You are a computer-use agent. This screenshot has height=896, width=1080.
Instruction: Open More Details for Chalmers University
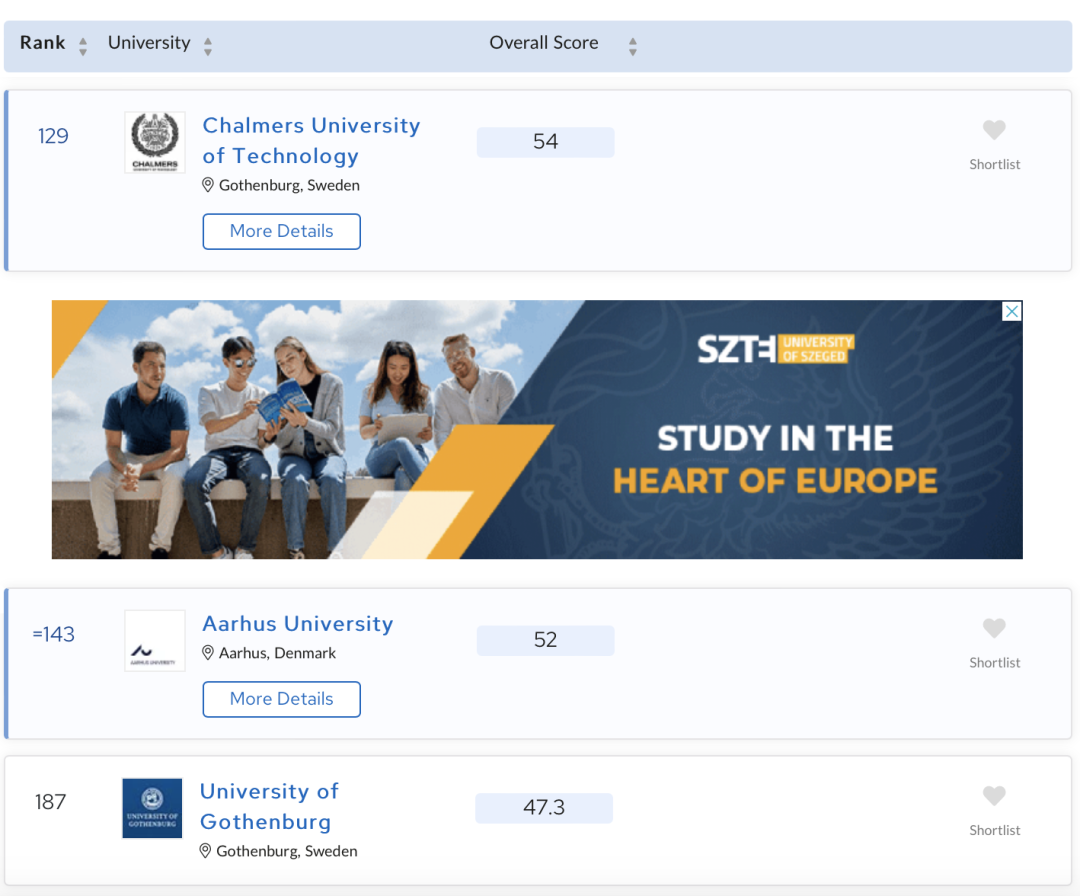pos(281,231)
